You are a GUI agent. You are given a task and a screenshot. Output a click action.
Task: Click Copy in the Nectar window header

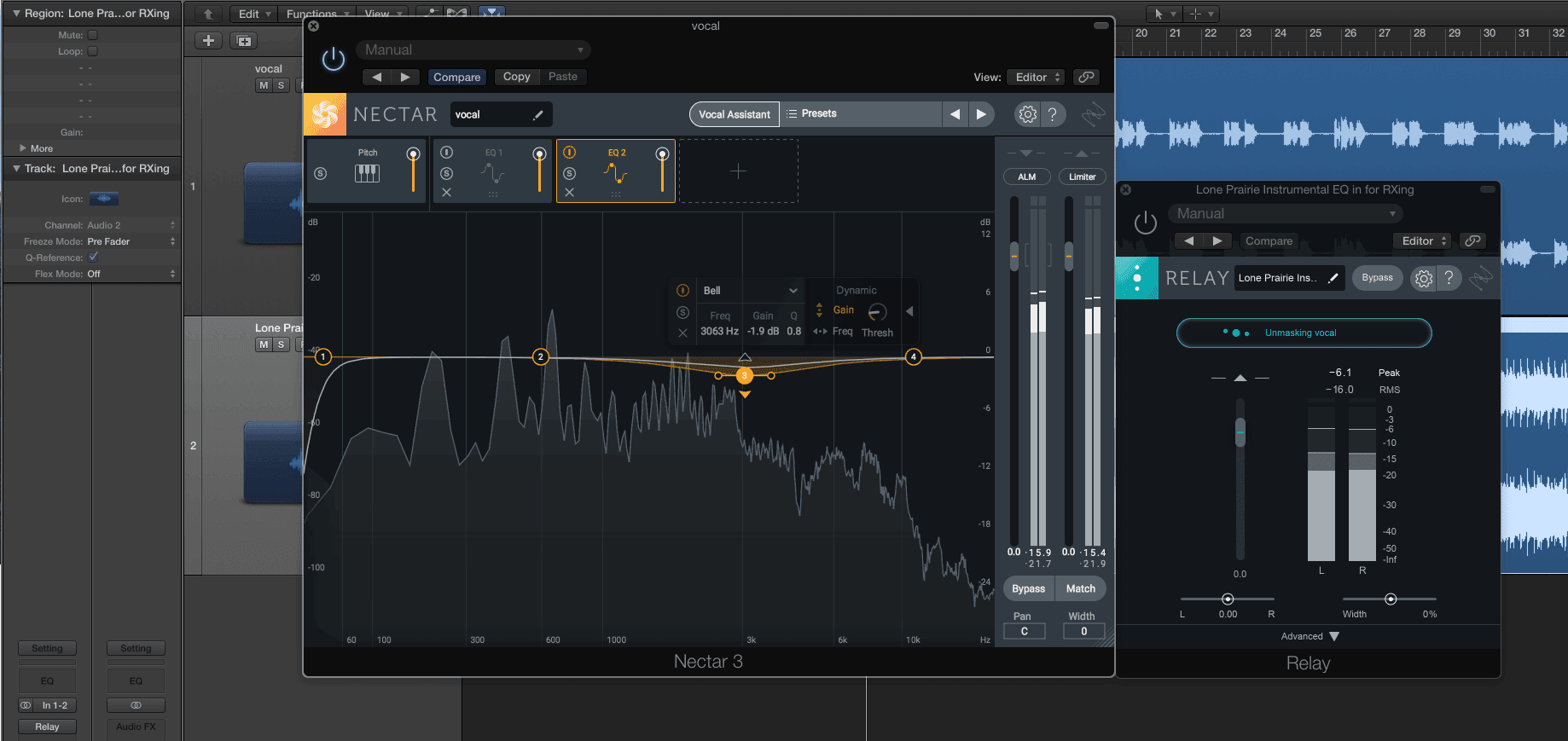point(516,77)
